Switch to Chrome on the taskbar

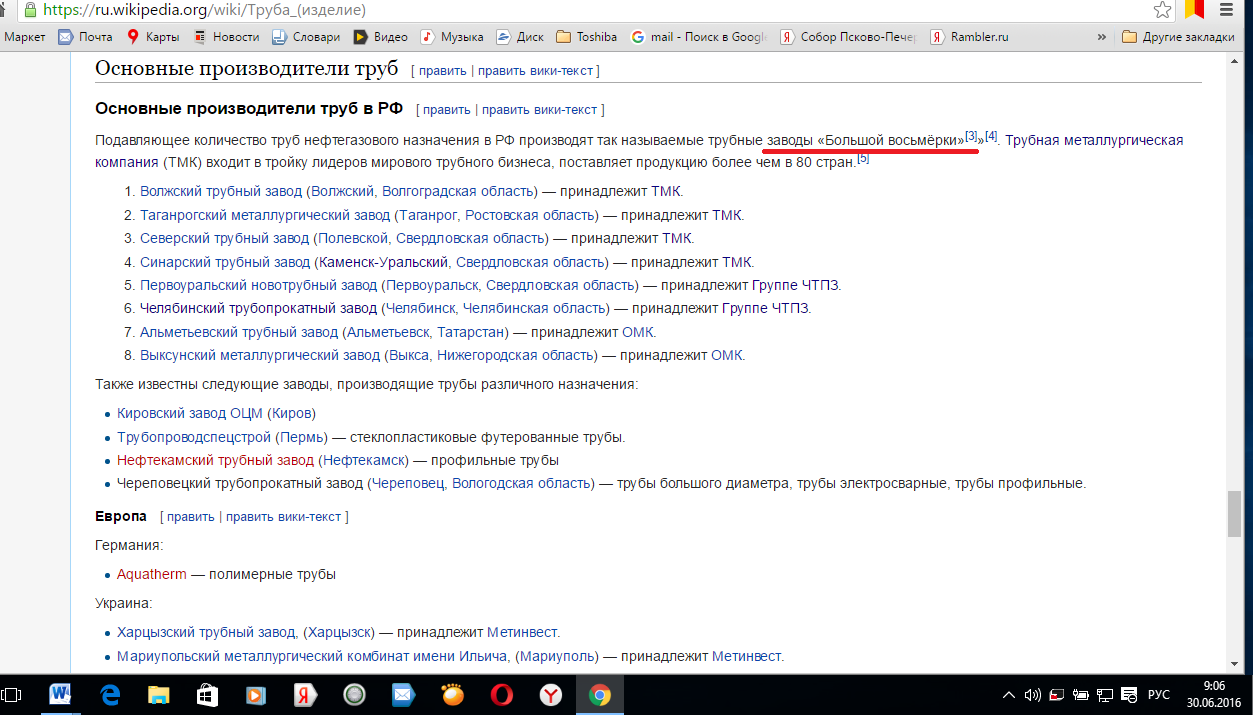coord(599,694)
